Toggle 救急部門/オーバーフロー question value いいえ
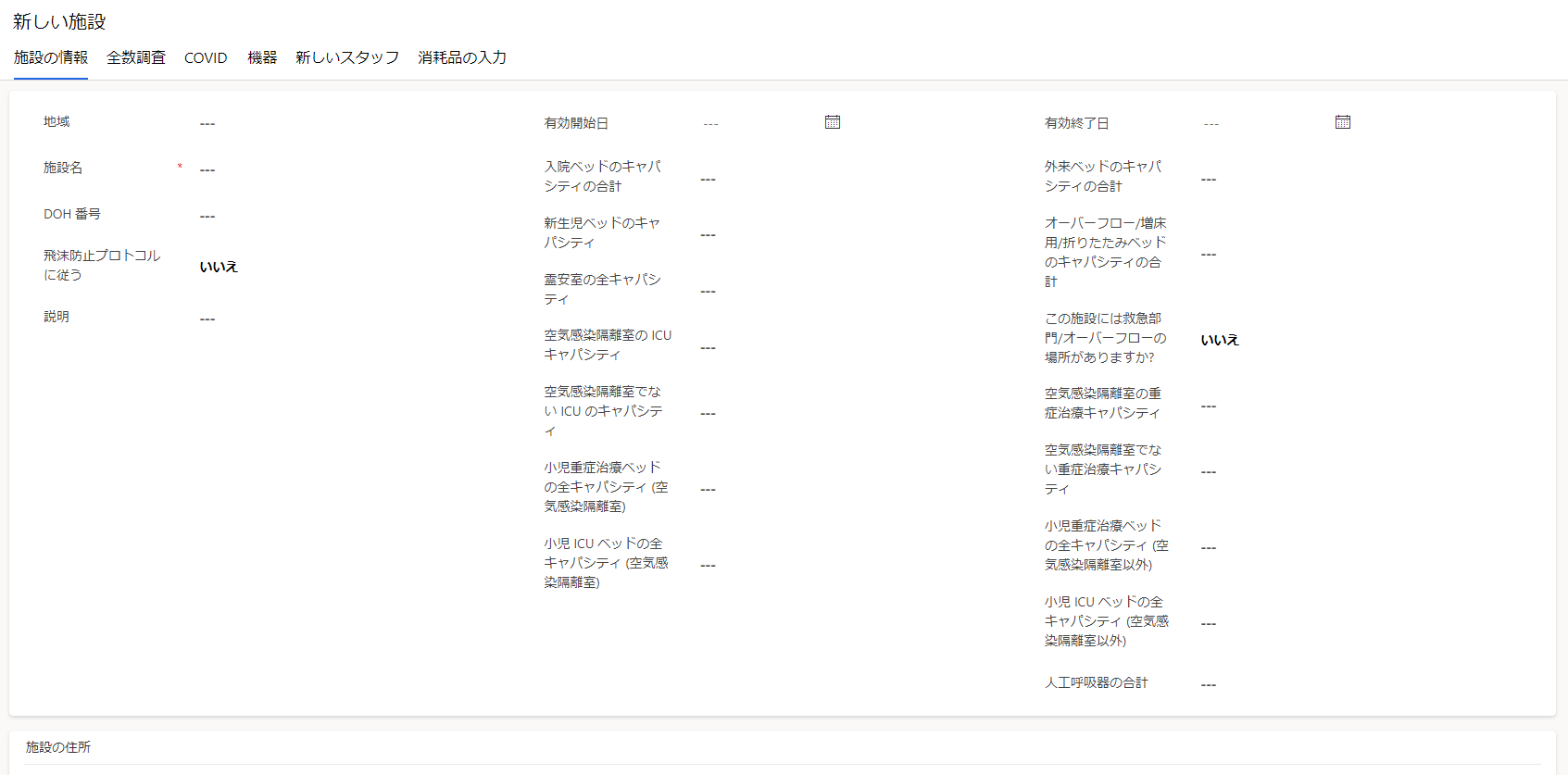 click(x=1220, y=340)
